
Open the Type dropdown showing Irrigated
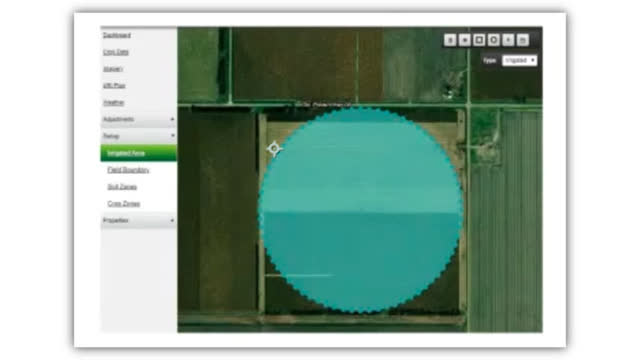pyautogui.click(x=519, y=60)
